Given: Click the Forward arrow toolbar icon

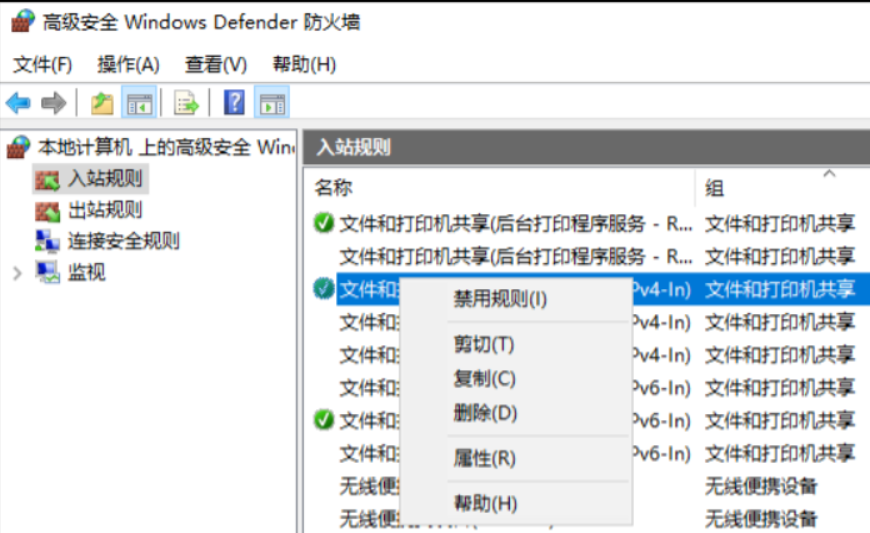Looking at the screenshot, I should 54,103.
